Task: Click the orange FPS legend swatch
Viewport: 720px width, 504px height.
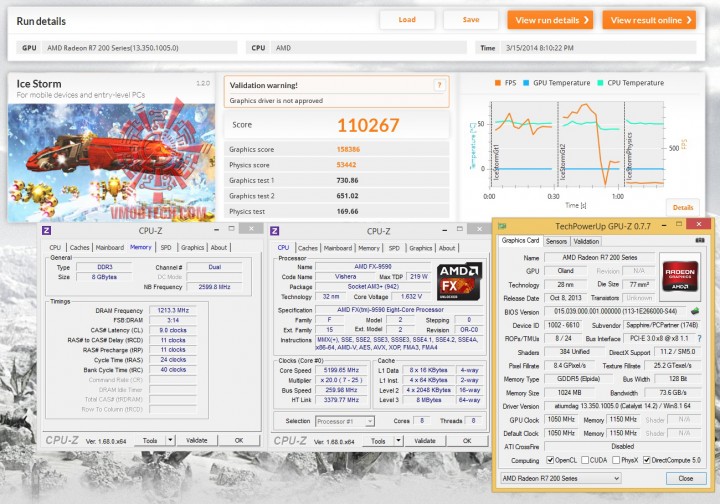Action: coord(497,83)
